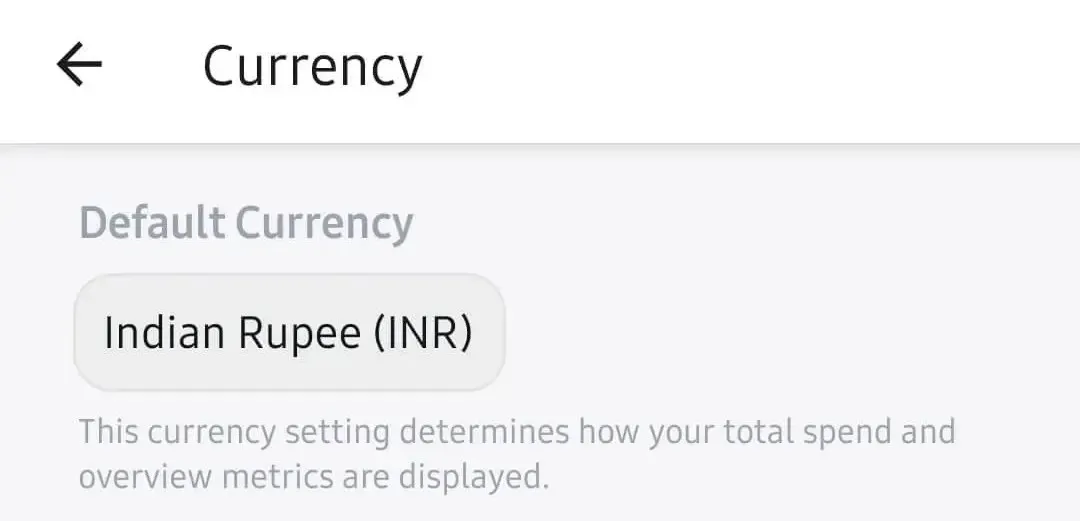Tap the word "Rupee" in the currency field
Viewport: 1080px width, 521px height.
[299, 334]
